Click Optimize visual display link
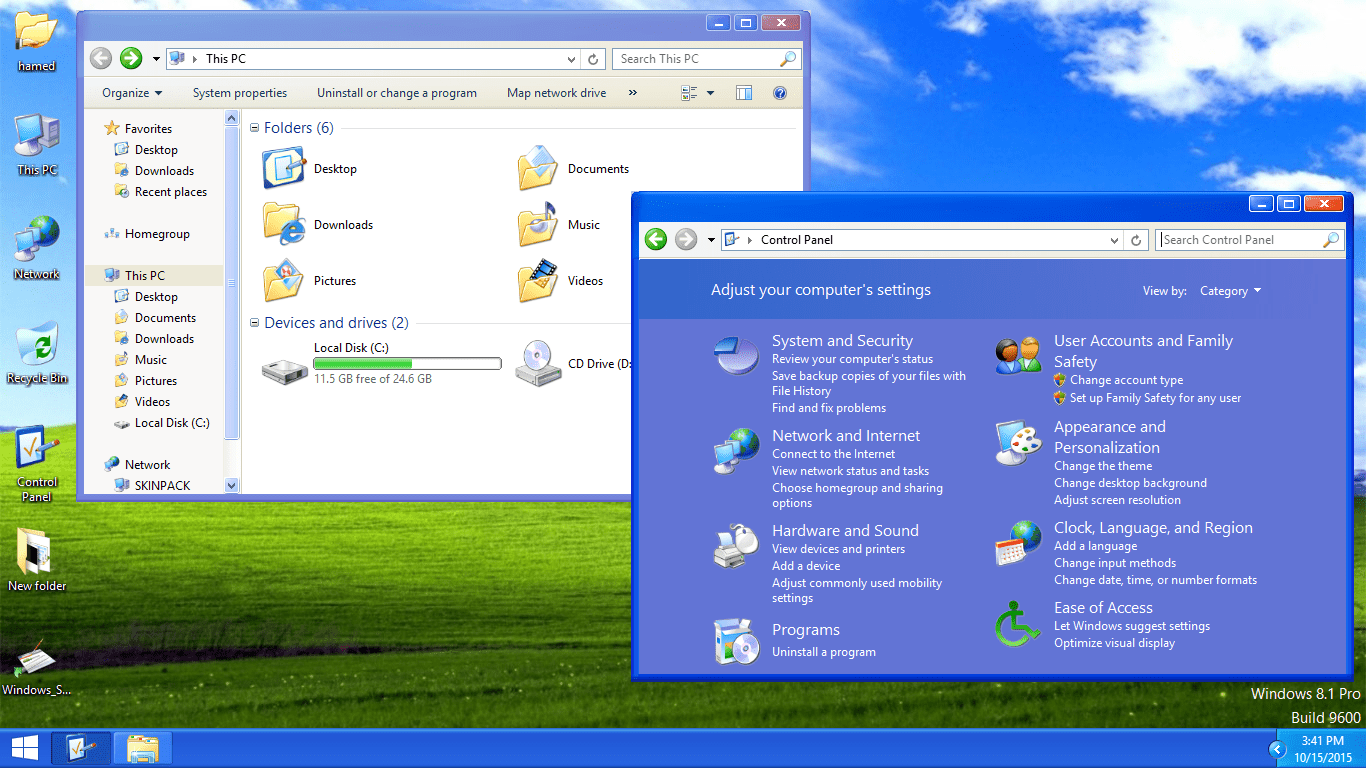1366x768 pixels. 1114,643
